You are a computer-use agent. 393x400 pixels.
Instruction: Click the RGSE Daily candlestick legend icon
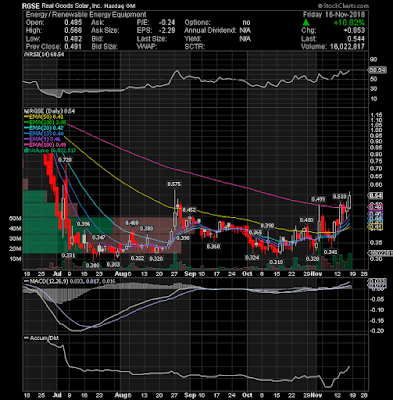pyautogui.click(x=25, y=111)
